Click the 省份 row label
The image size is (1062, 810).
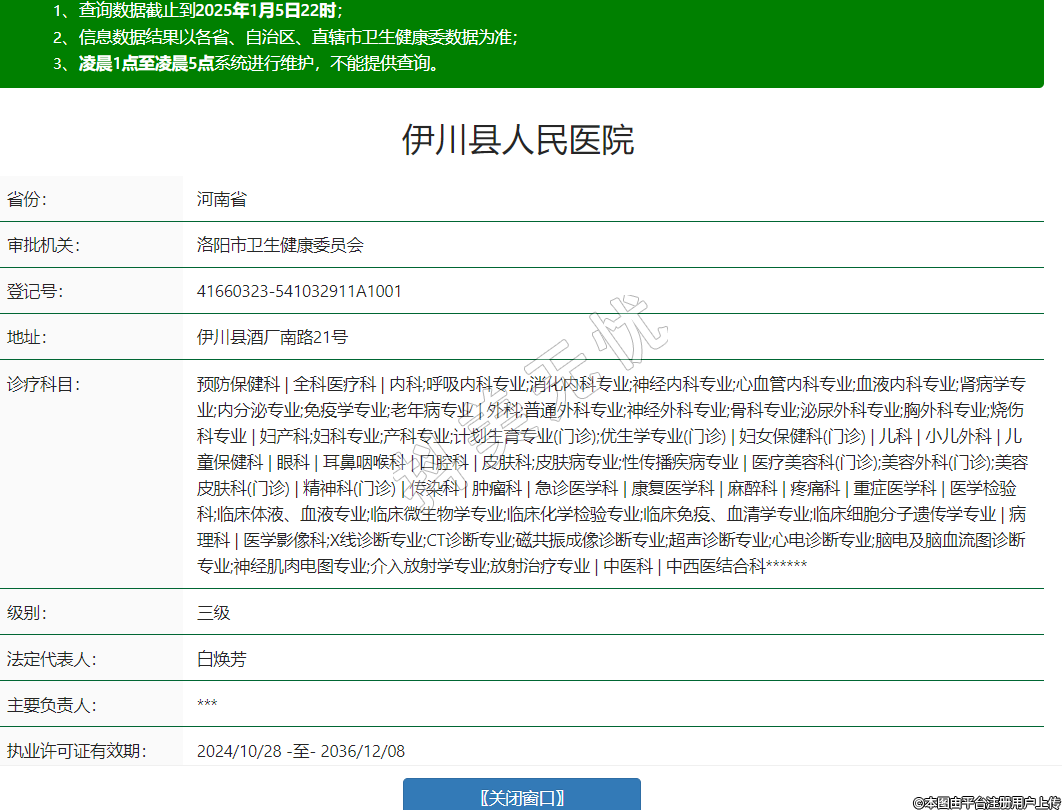(27, 199)
